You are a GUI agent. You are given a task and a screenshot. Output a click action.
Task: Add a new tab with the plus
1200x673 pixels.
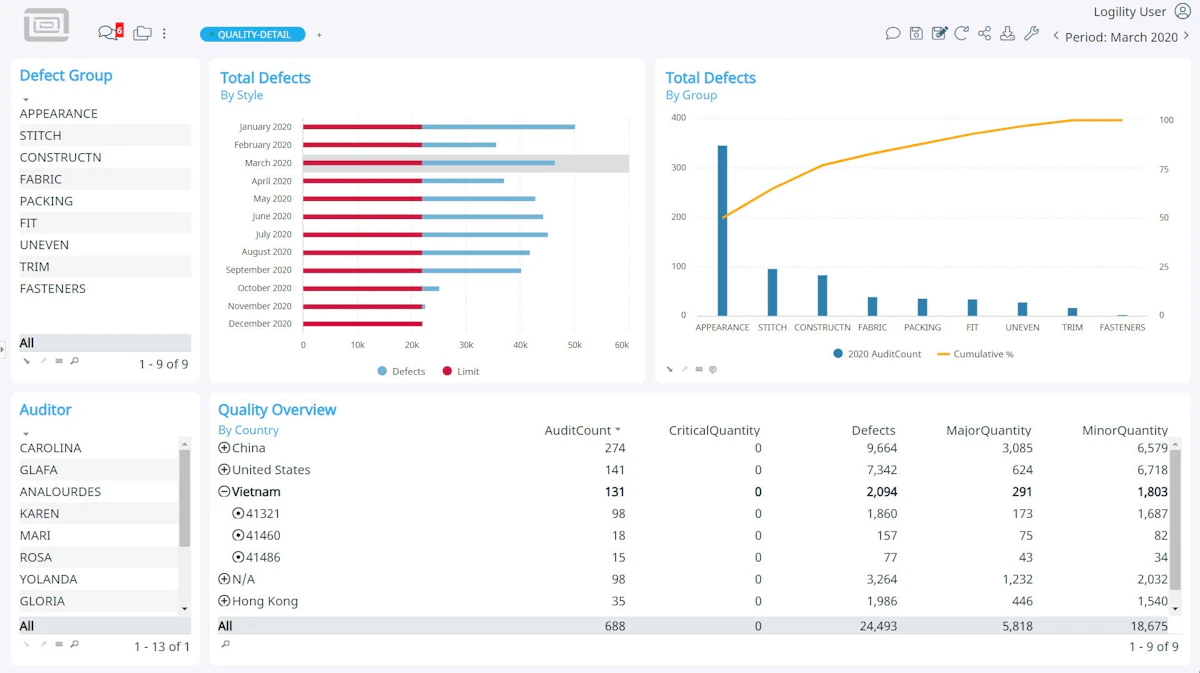[x=319, y=35]
